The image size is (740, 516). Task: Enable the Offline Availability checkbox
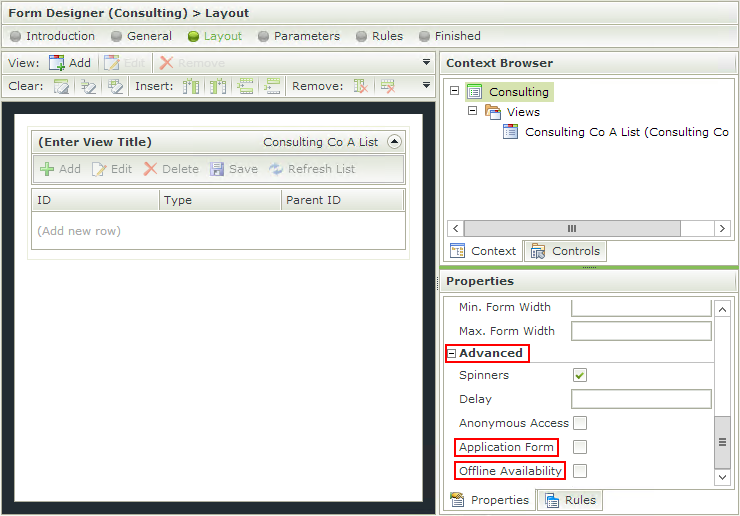pyautogui.click(x=580, y=471)
